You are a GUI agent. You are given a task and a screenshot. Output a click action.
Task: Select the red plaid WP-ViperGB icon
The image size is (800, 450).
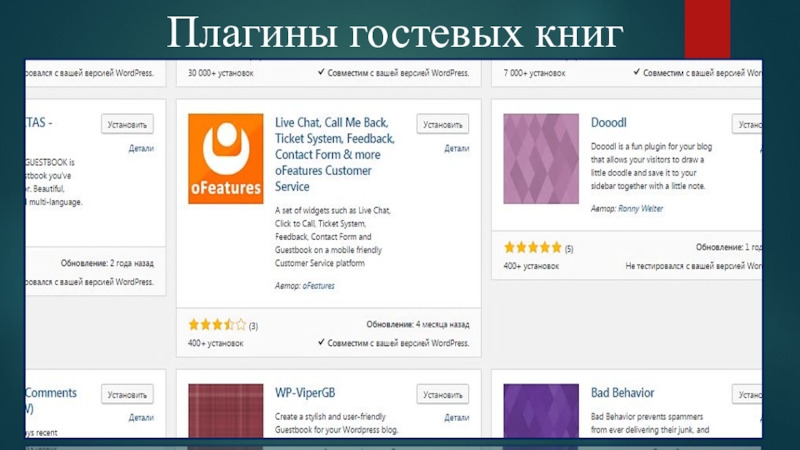coord(226,411)
